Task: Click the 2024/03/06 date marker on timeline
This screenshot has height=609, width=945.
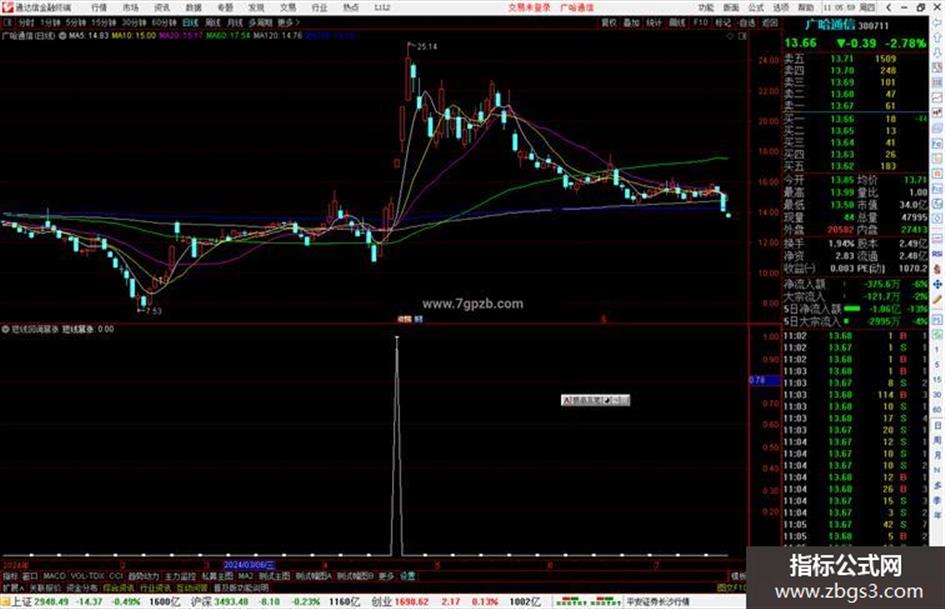Action: [249, 565]
